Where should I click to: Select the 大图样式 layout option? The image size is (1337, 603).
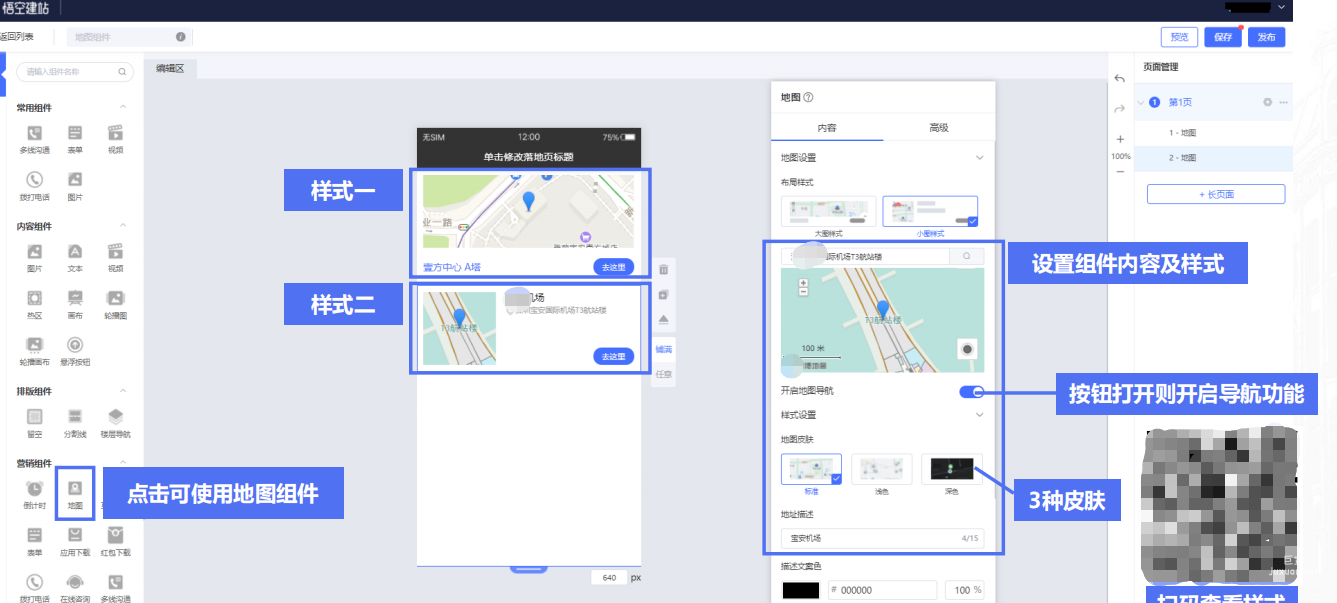point(829,212)
